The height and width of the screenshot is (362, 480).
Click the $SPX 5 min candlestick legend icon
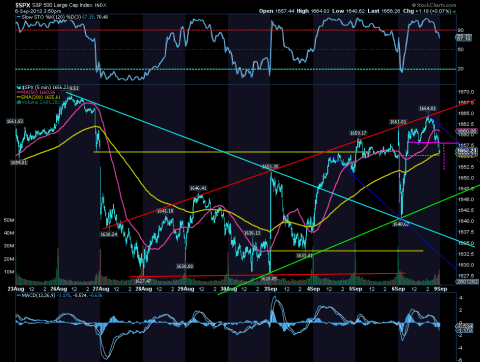(19, 88)
